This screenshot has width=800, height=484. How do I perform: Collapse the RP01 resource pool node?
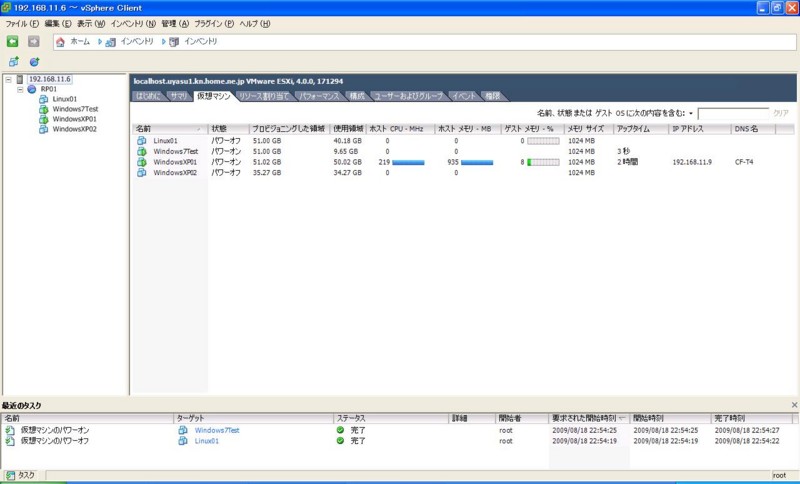20,89
